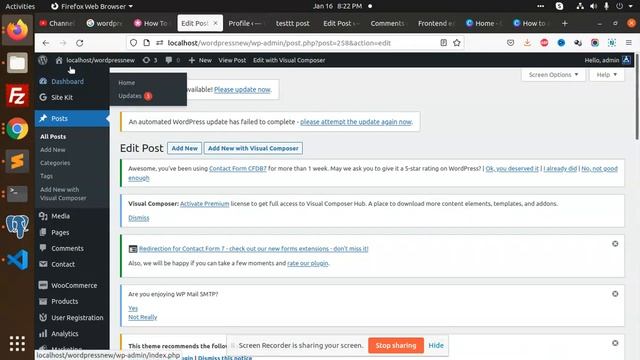The height and width of the screenshot is (360, 640).
Task: Click the User Registration sidebar icon
Action: (x=43, y=317)
